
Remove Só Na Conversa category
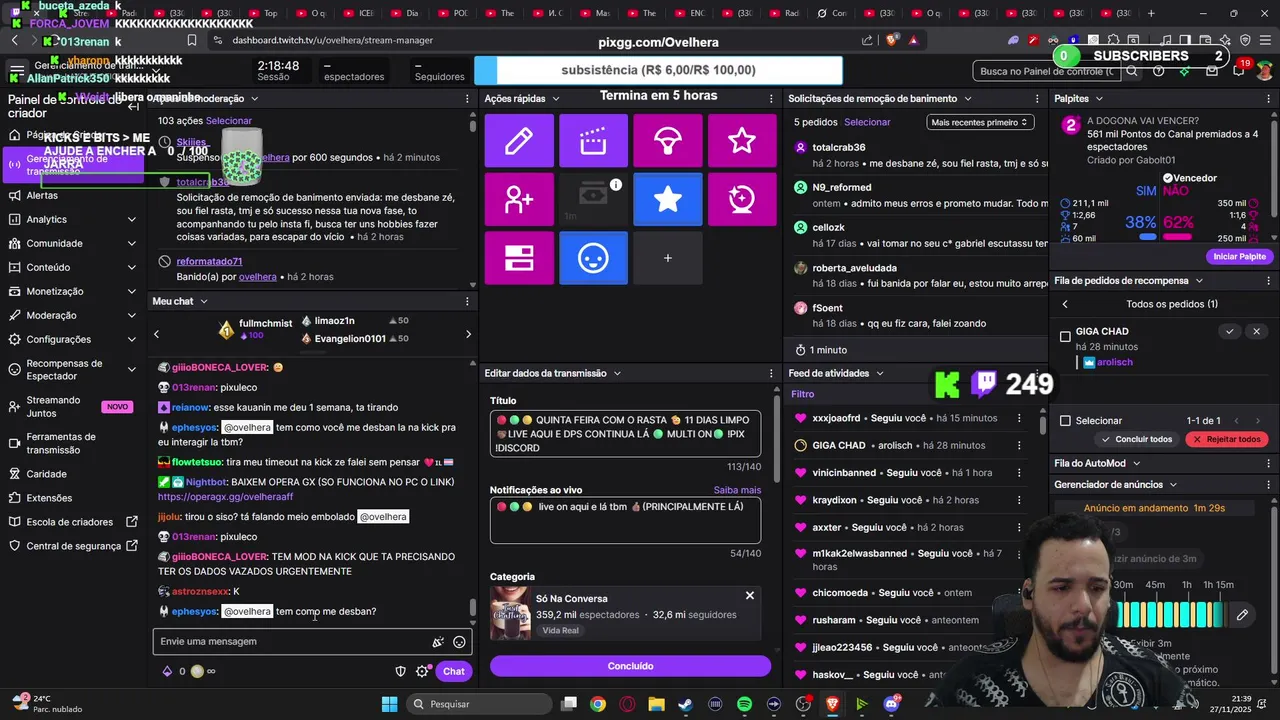750,596
